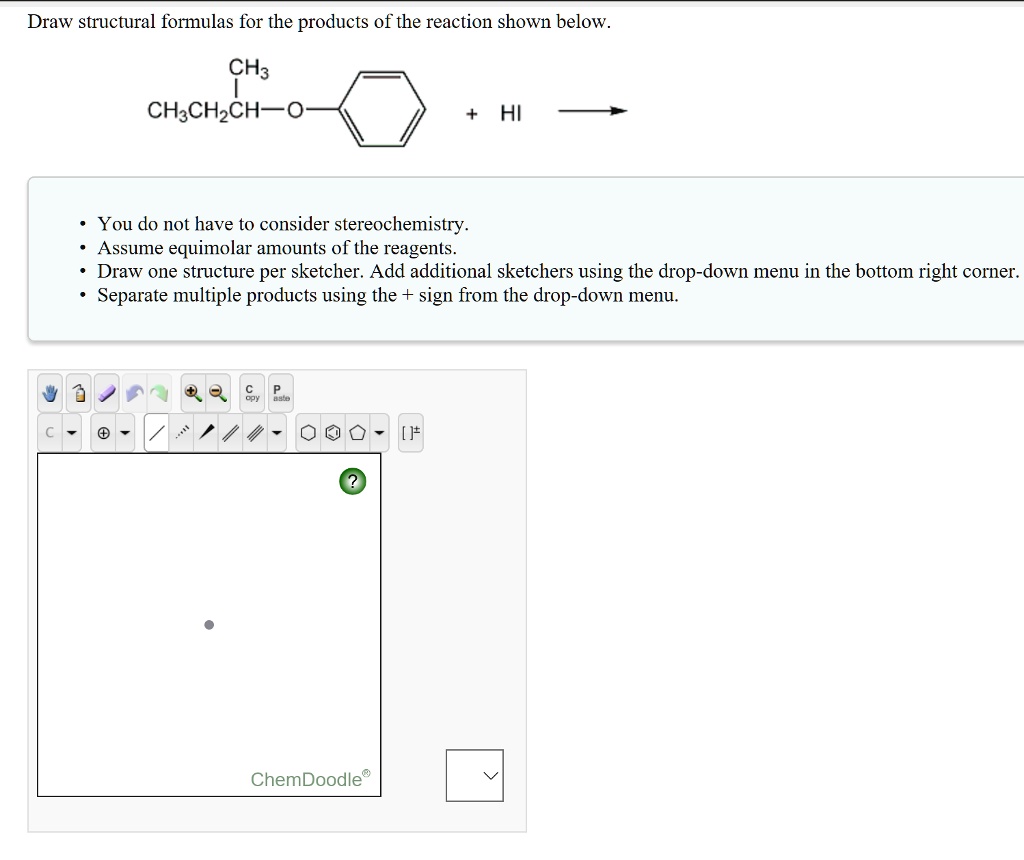Click the undo arrow icon
The image size is (1024, 860).
(x=136, y=392)
